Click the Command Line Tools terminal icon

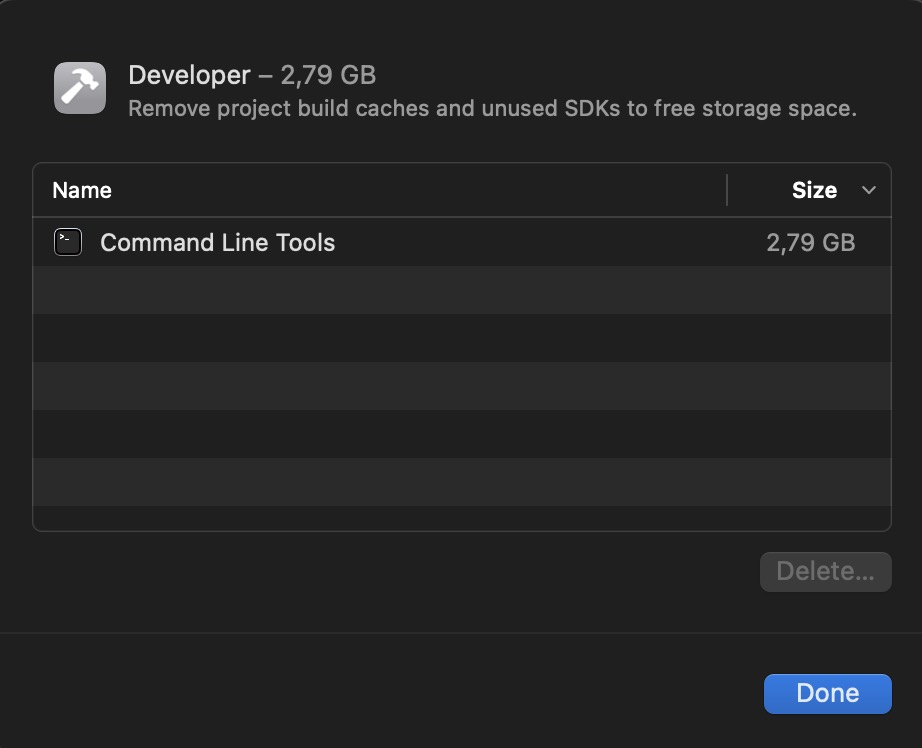(x=68, y=242)
